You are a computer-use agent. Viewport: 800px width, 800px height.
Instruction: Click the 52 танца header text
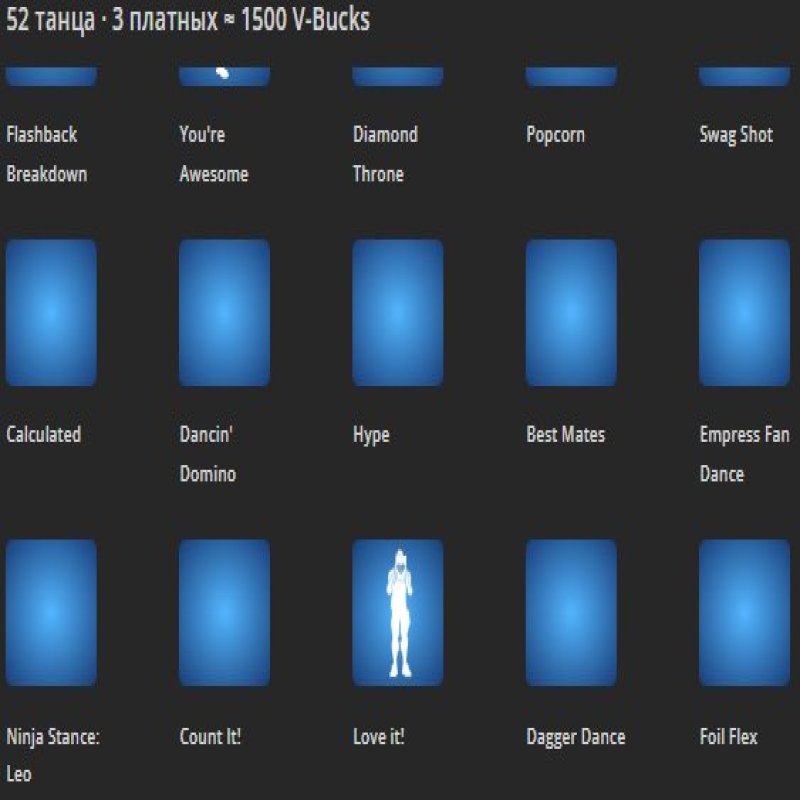pos(187,17)
